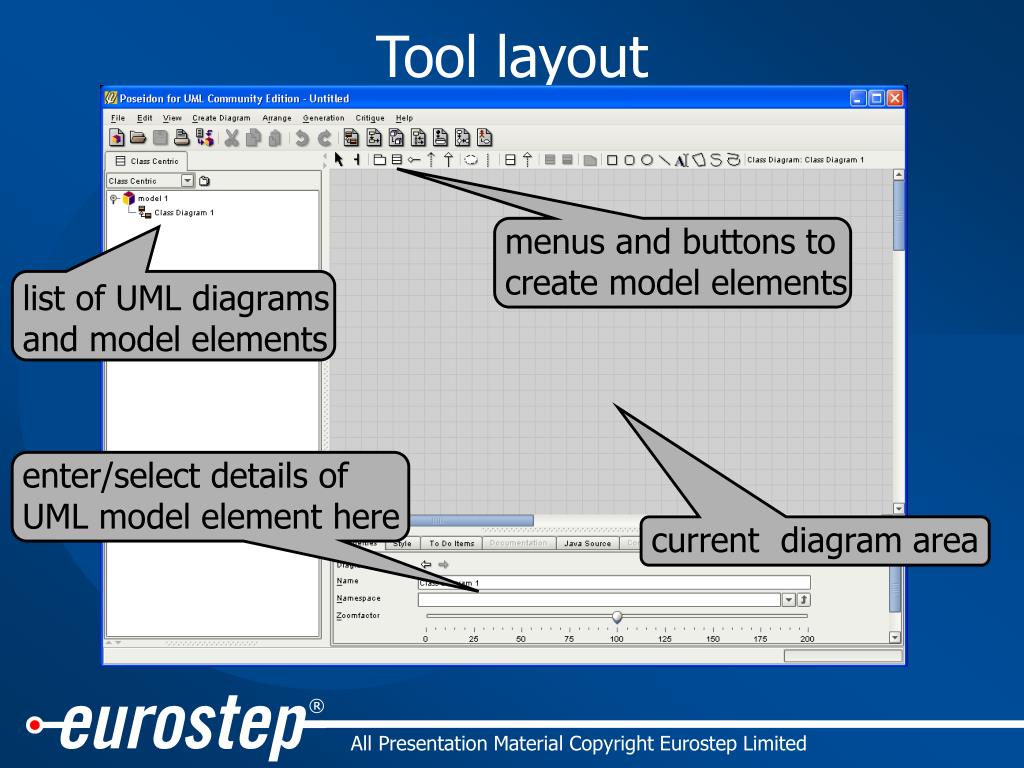Screen dimensions: 1024x768
Task: Click the up-arrow button next to Namespace
Action: 804,600
